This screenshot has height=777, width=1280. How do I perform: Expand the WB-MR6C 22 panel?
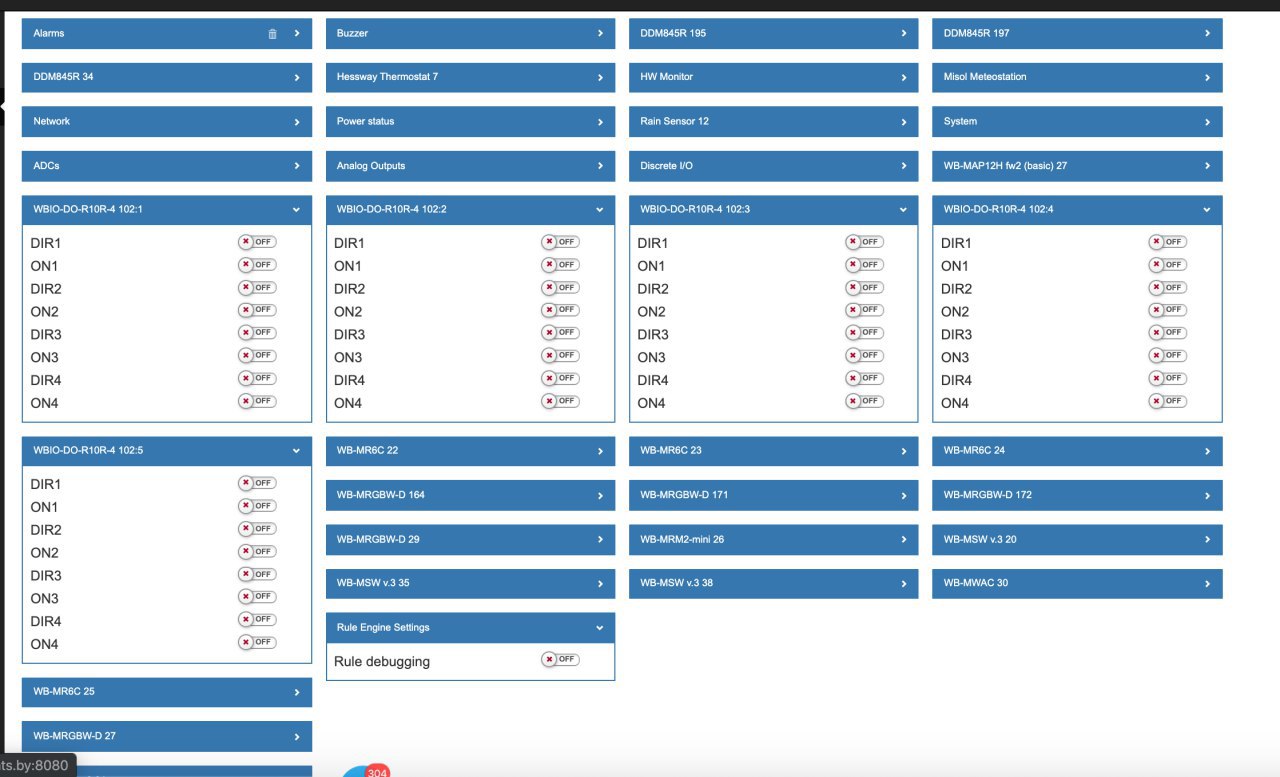470,451
